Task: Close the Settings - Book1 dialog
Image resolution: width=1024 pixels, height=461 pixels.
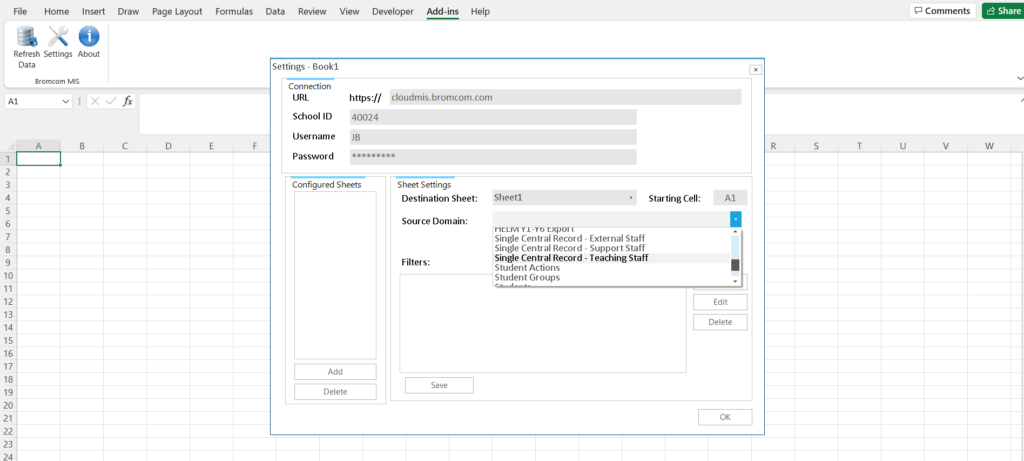Action: click(755, 69)
